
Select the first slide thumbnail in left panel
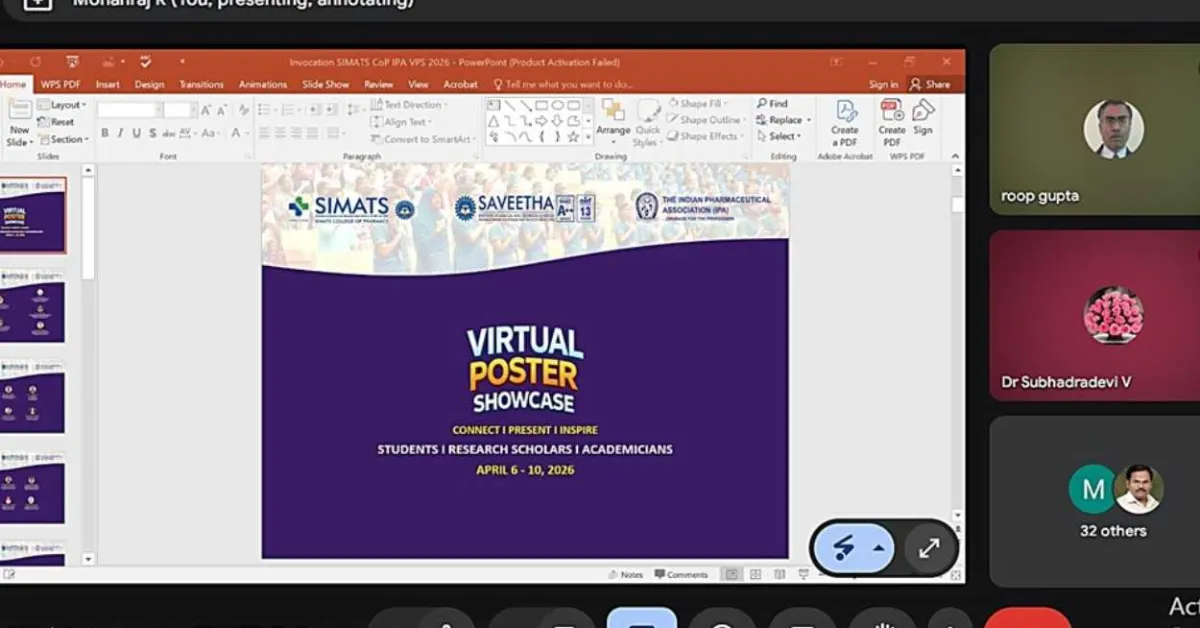pos(35,215)
